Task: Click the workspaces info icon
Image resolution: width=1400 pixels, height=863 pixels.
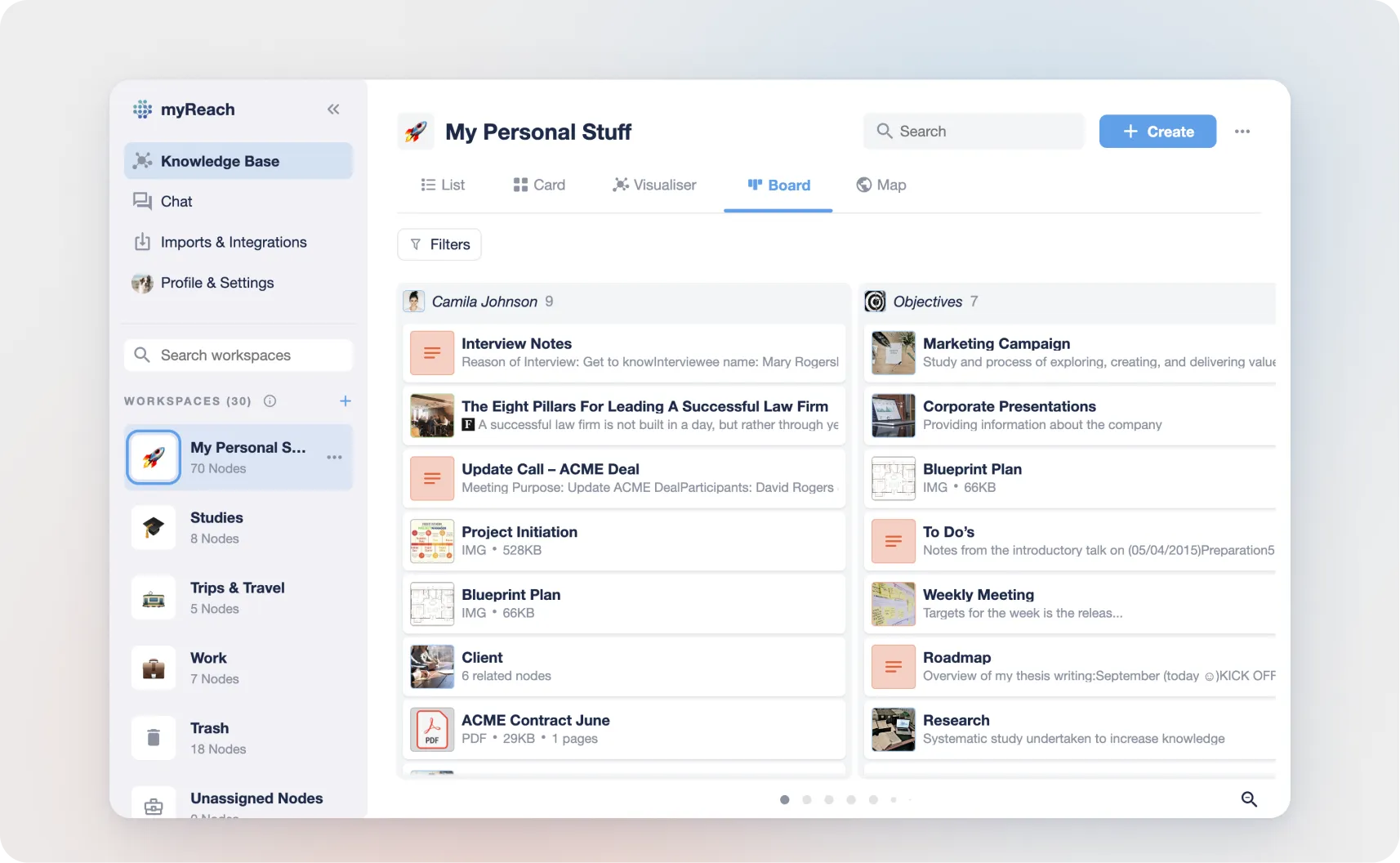Action: [270, 401]
